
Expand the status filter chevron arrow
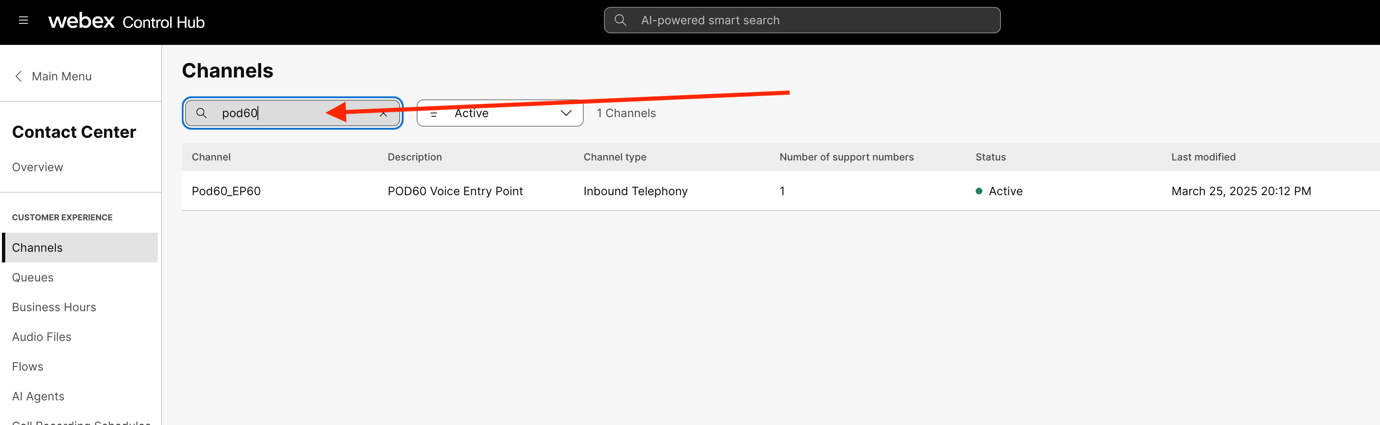click(x=566, y=113)
